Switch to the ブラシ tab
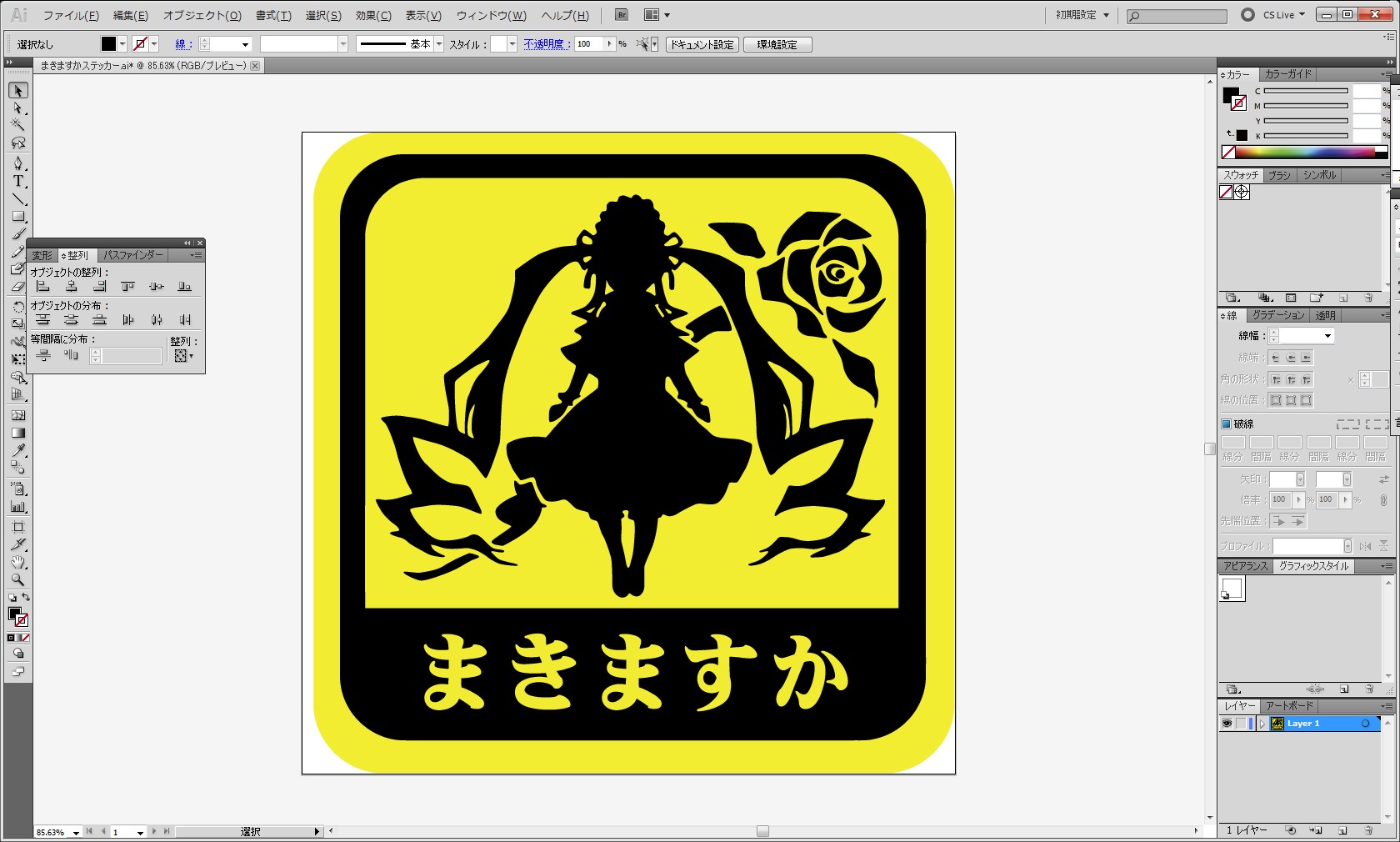 click(x=1279, y=175)
